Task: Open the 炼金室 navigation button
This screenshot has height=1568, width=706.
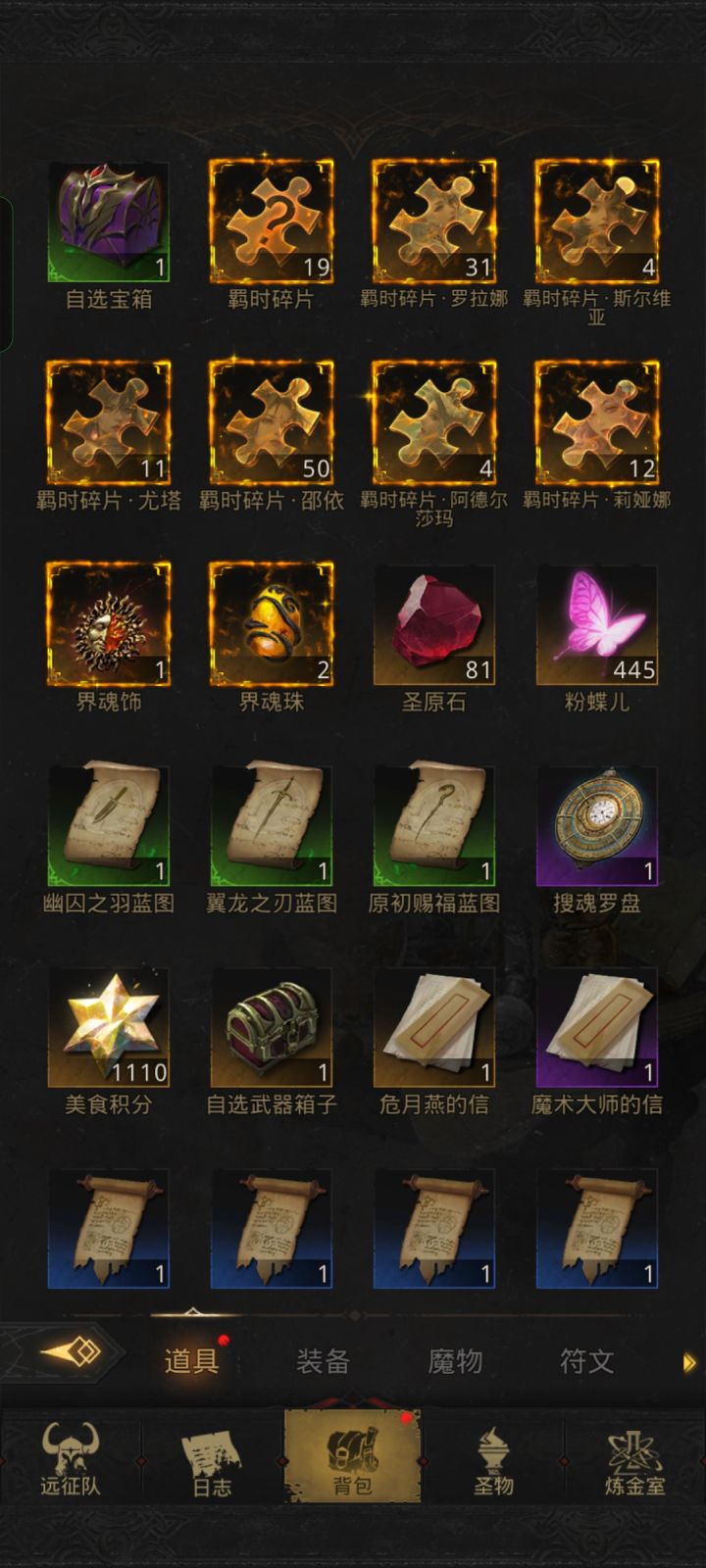Action: [634, 1458]
